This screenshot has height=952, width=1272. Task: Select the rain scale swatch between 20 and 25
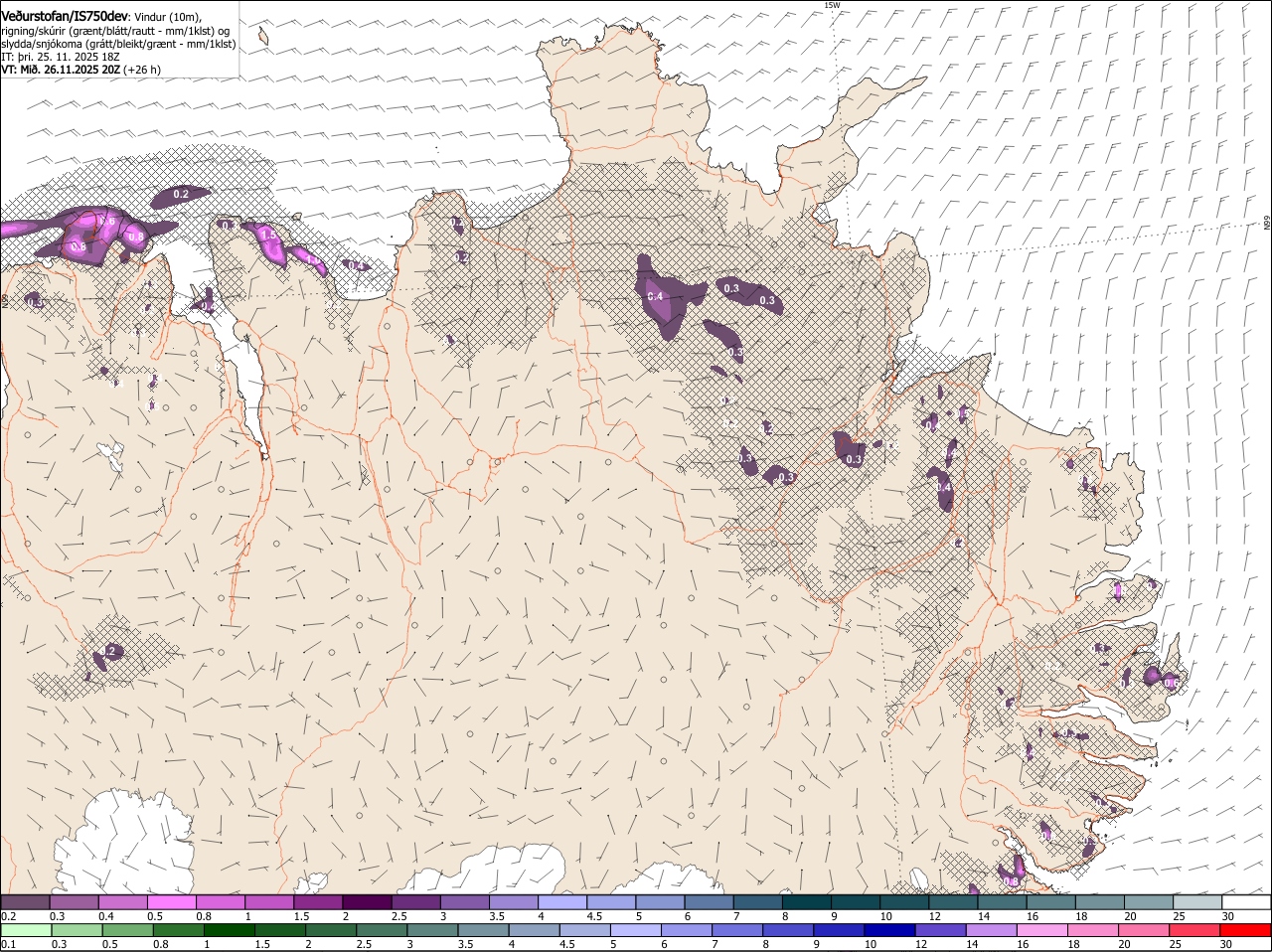(x=1145, y=931)
